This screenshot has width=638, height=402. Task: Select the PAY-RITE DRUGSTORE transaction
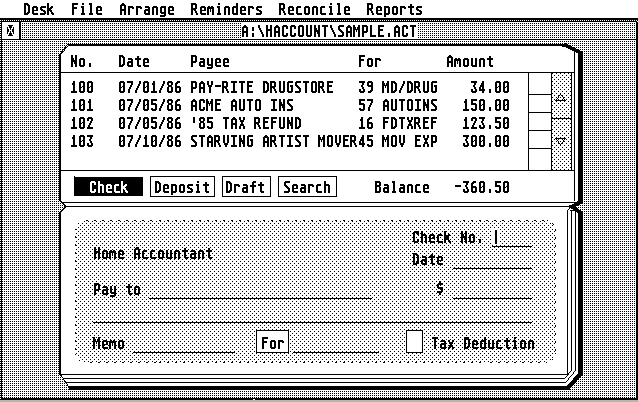pos(262,87)
